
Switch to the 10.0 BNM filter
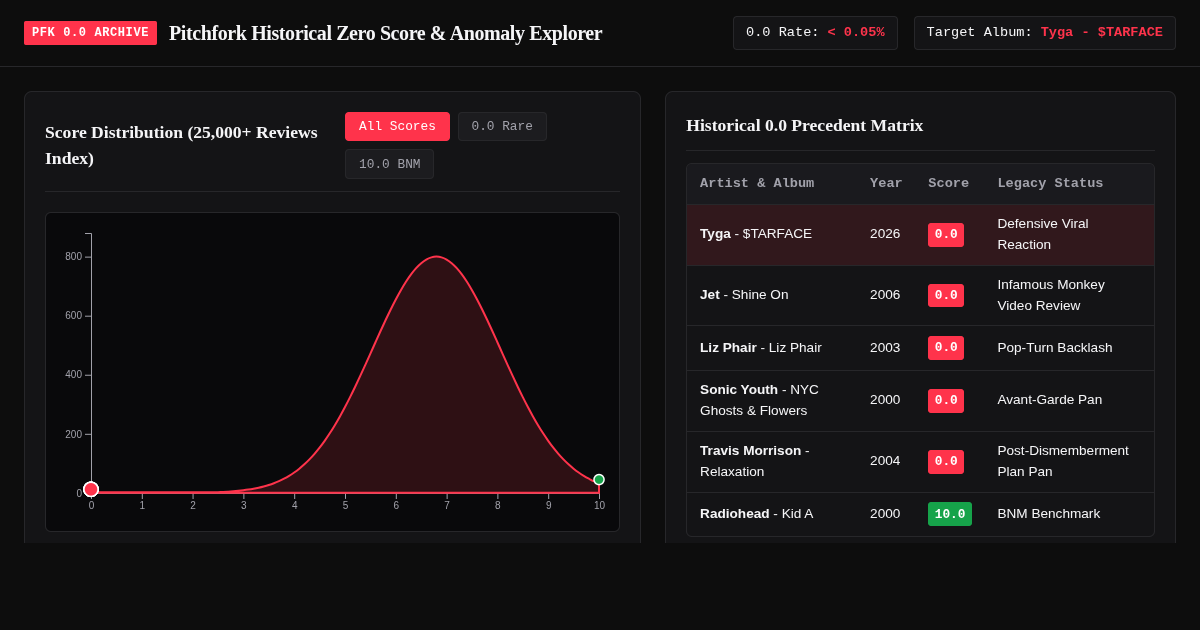(x=389, y=164)
